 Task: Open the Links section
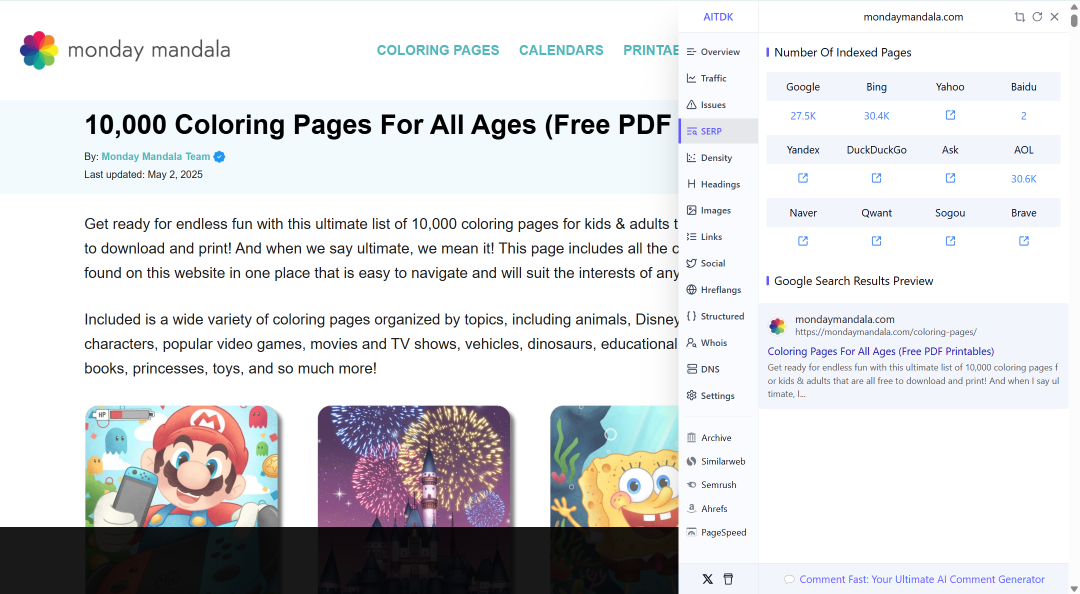coord(718,236)
